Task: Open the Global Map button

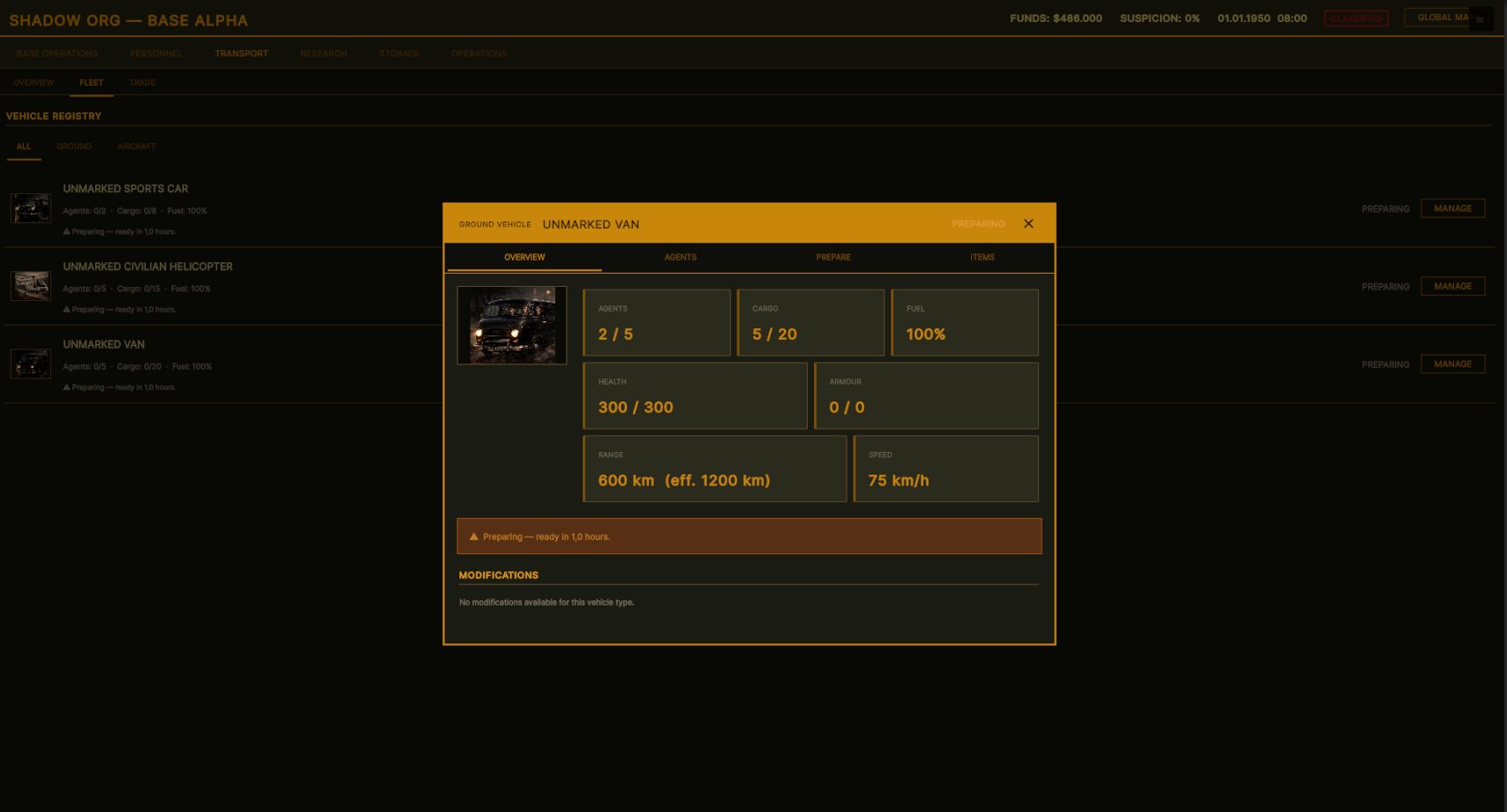Action: [x=1437, y=18]
